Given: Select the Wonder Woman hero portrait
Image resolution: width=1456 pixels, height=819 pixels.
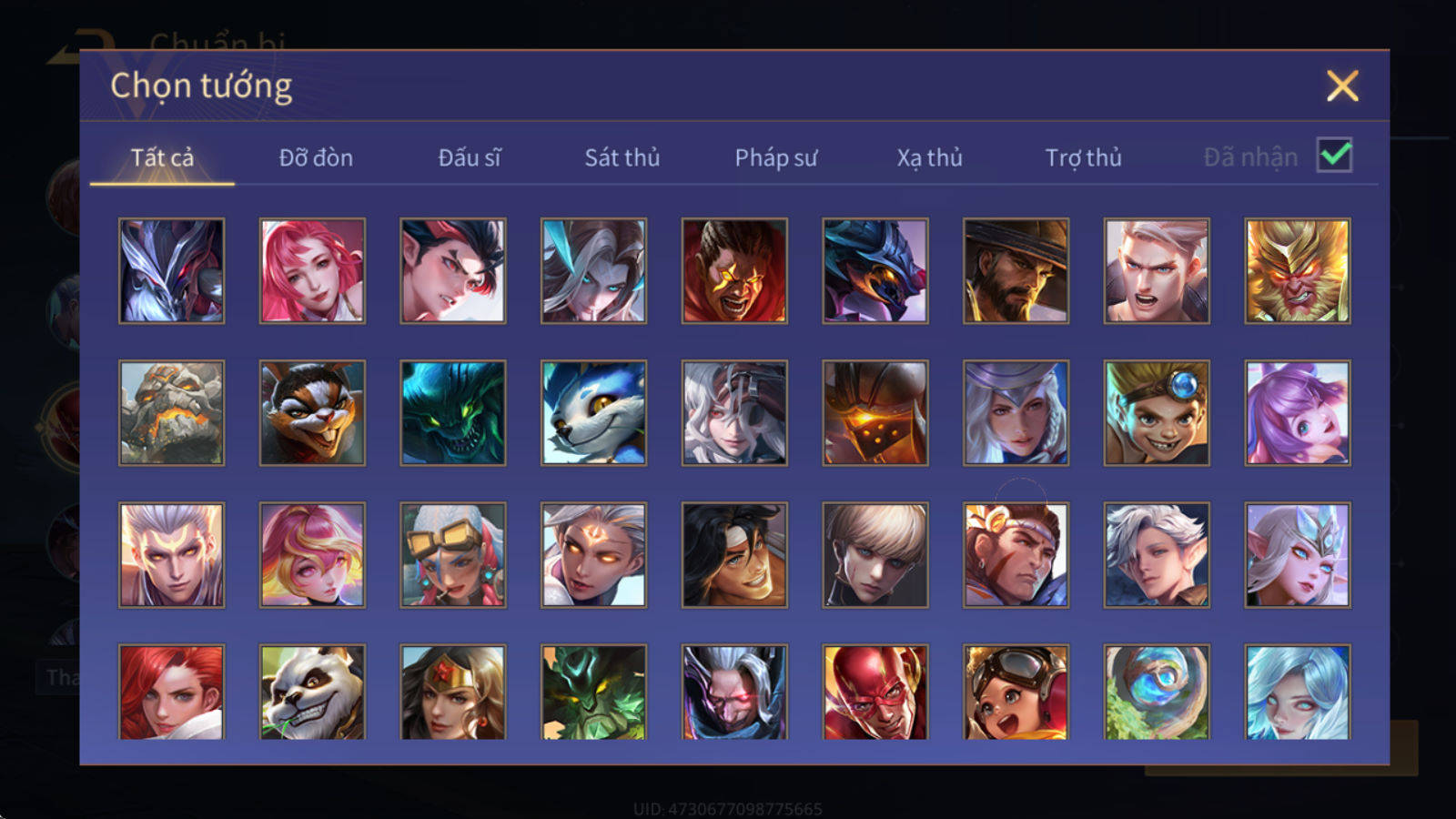Looking at the screenshot, I should pos(453,692).
